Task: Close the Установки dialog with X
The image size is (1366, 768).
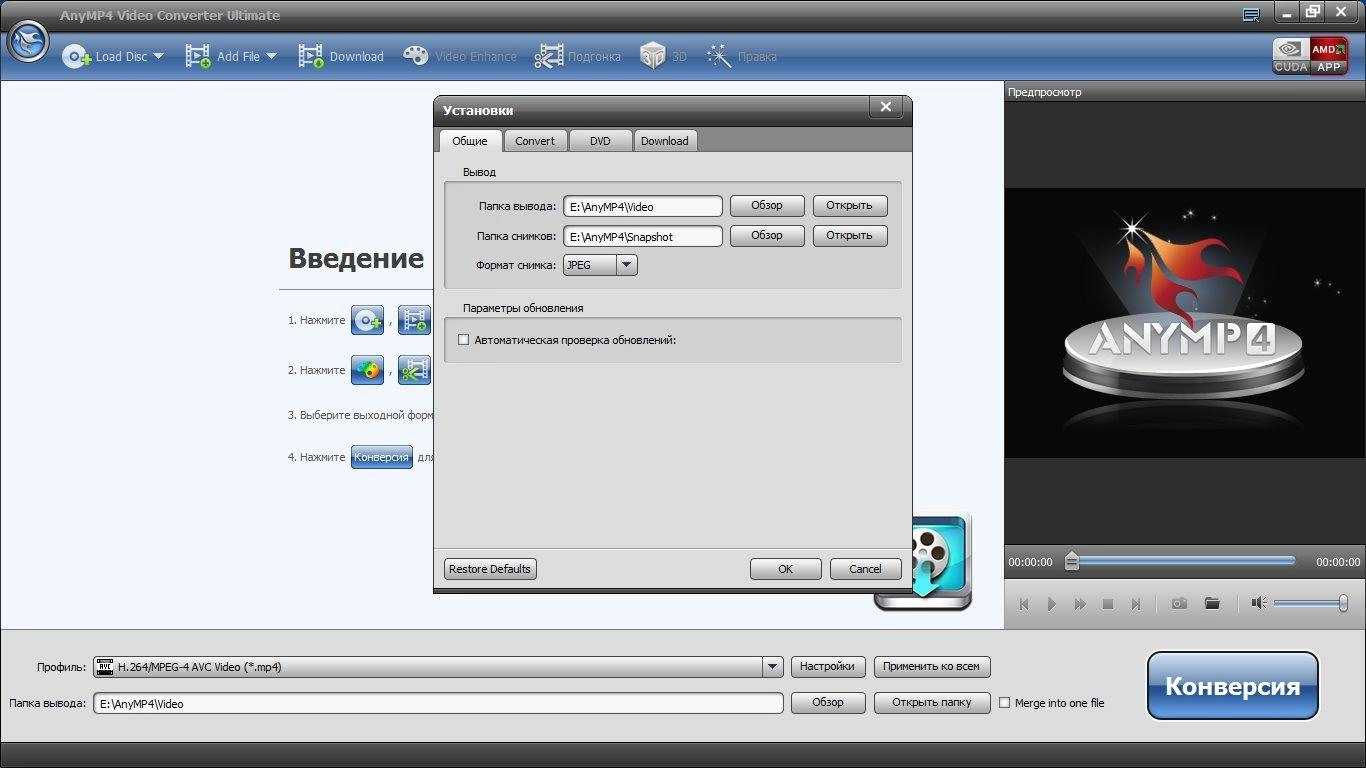Action: pyautogui.click(x=885, y=107)
